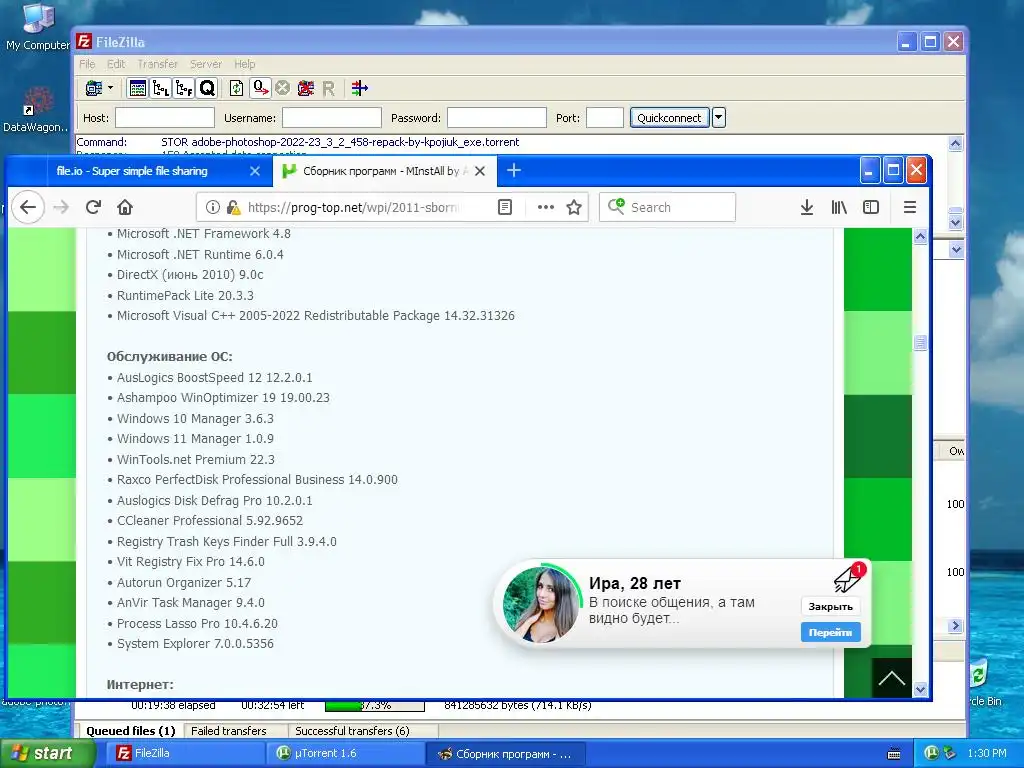Screen dimensions: 1024x768
Task: Click µTorrent system tray icon
Action: [x=931, y=753]
